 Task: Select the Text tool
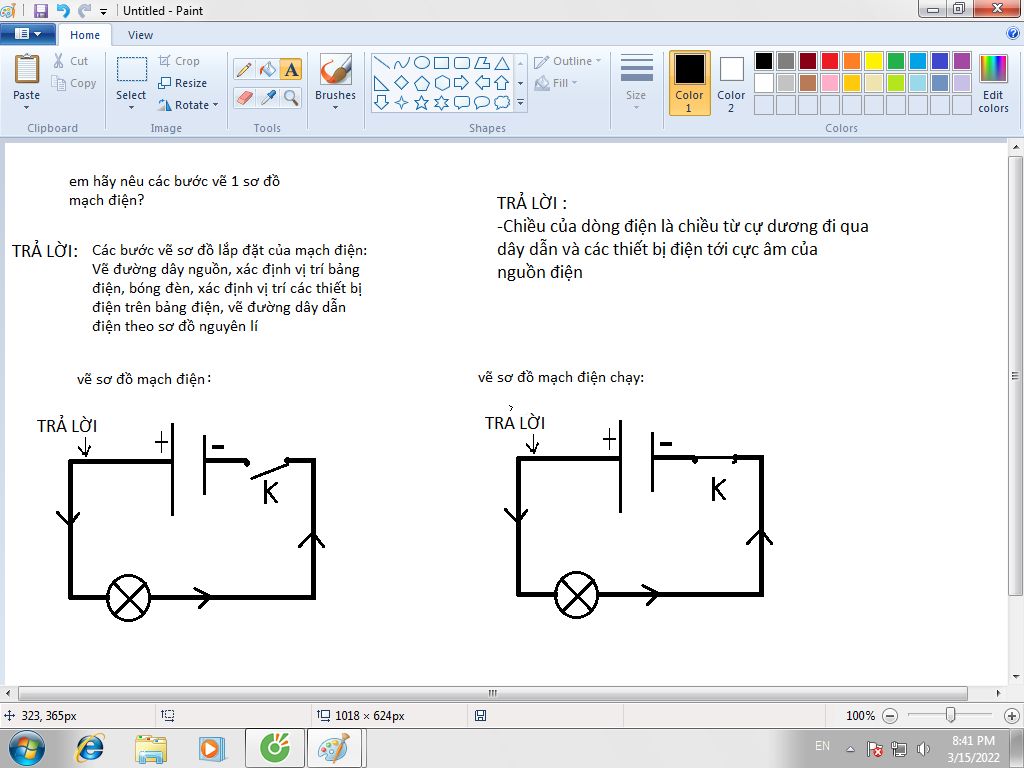point(291,69)
